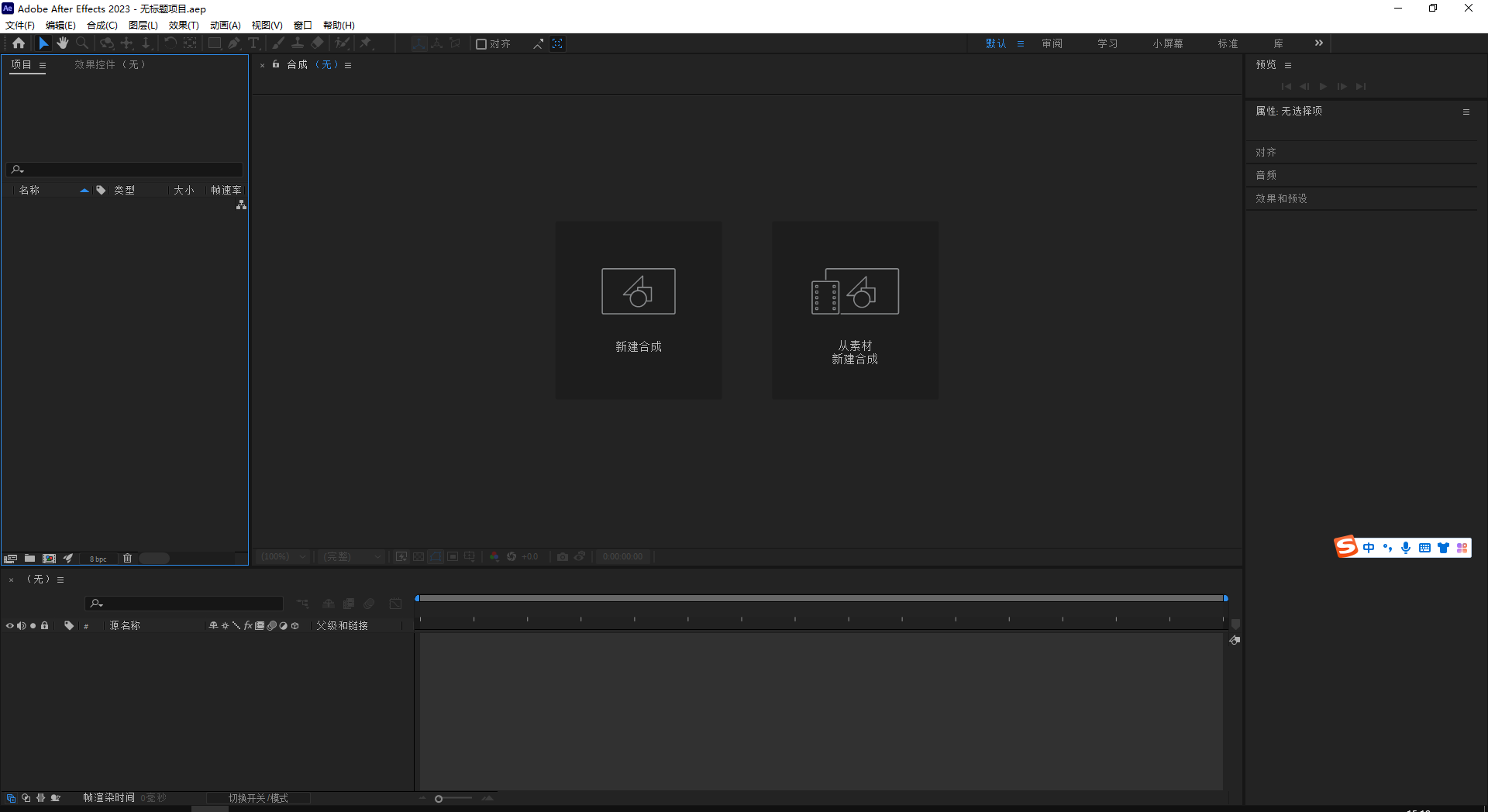The height and width of the screenshot is (812, 1488).
Task: Enable the 对齐 snapping checkbox
Action: 482,43
